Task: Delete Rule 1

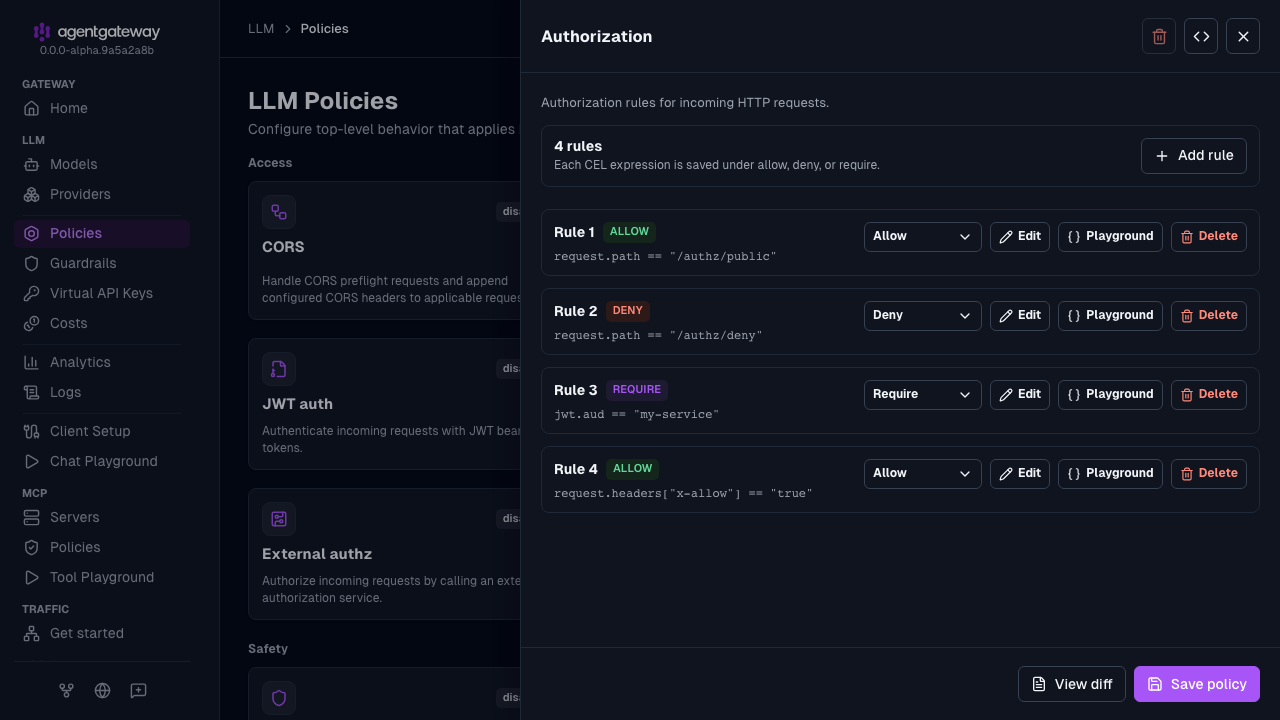Action: coord(1209,237)
